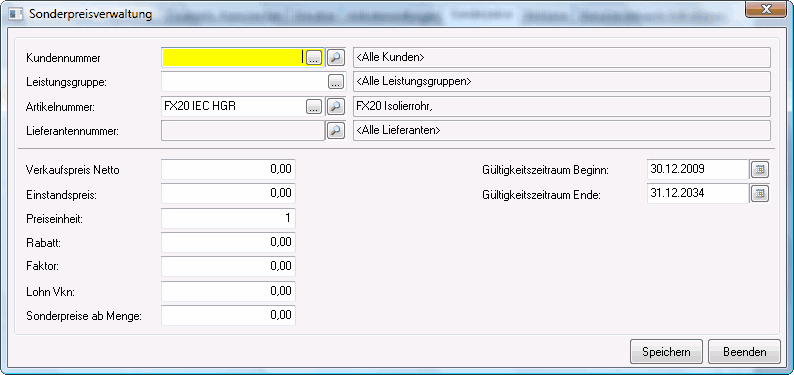This screenshot has width=794, height=375.
Task: Click the Einstandspreis value field
Action: [x=228, y=193]
